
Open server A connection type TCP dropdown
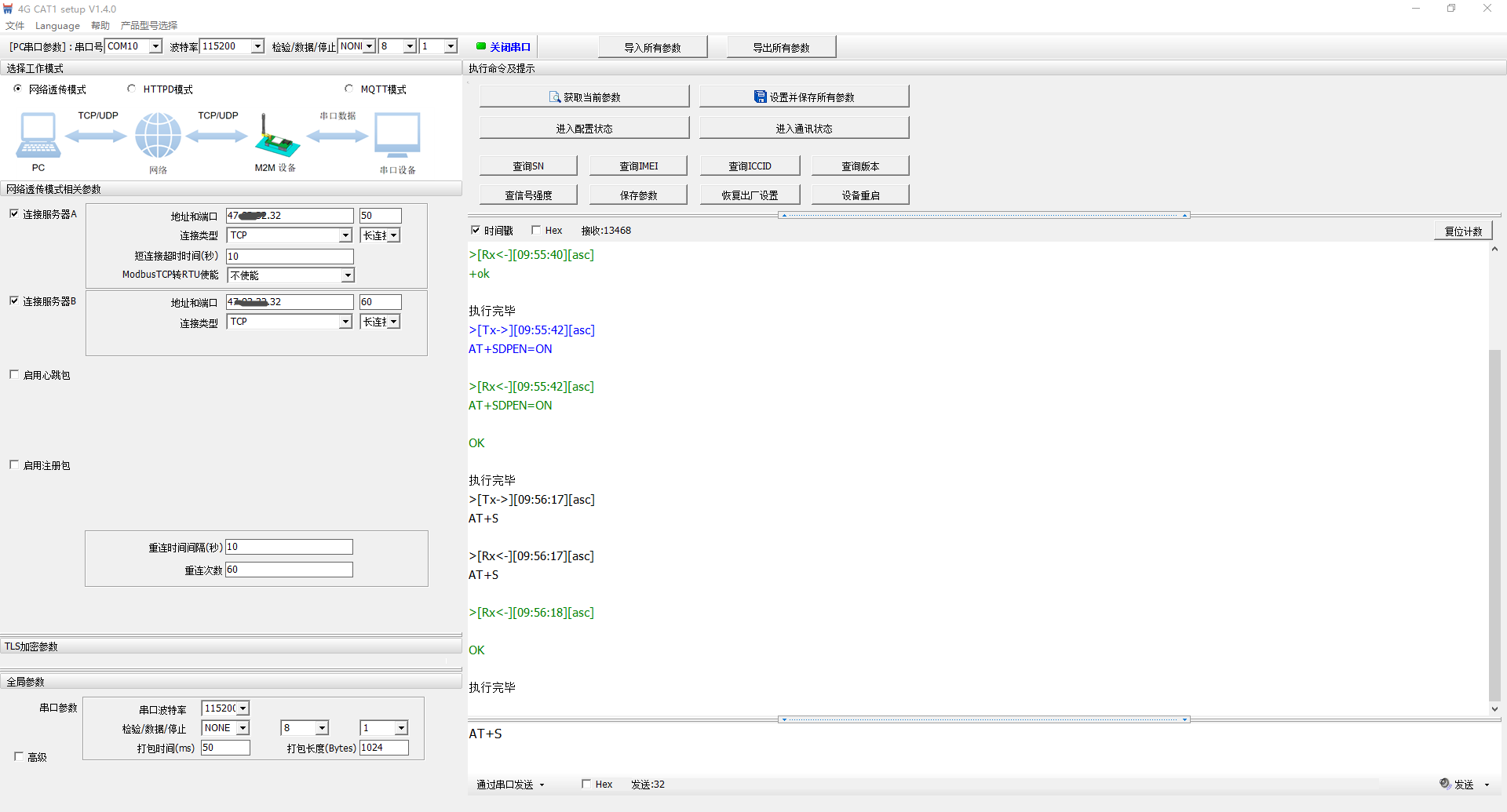(345, 235)
